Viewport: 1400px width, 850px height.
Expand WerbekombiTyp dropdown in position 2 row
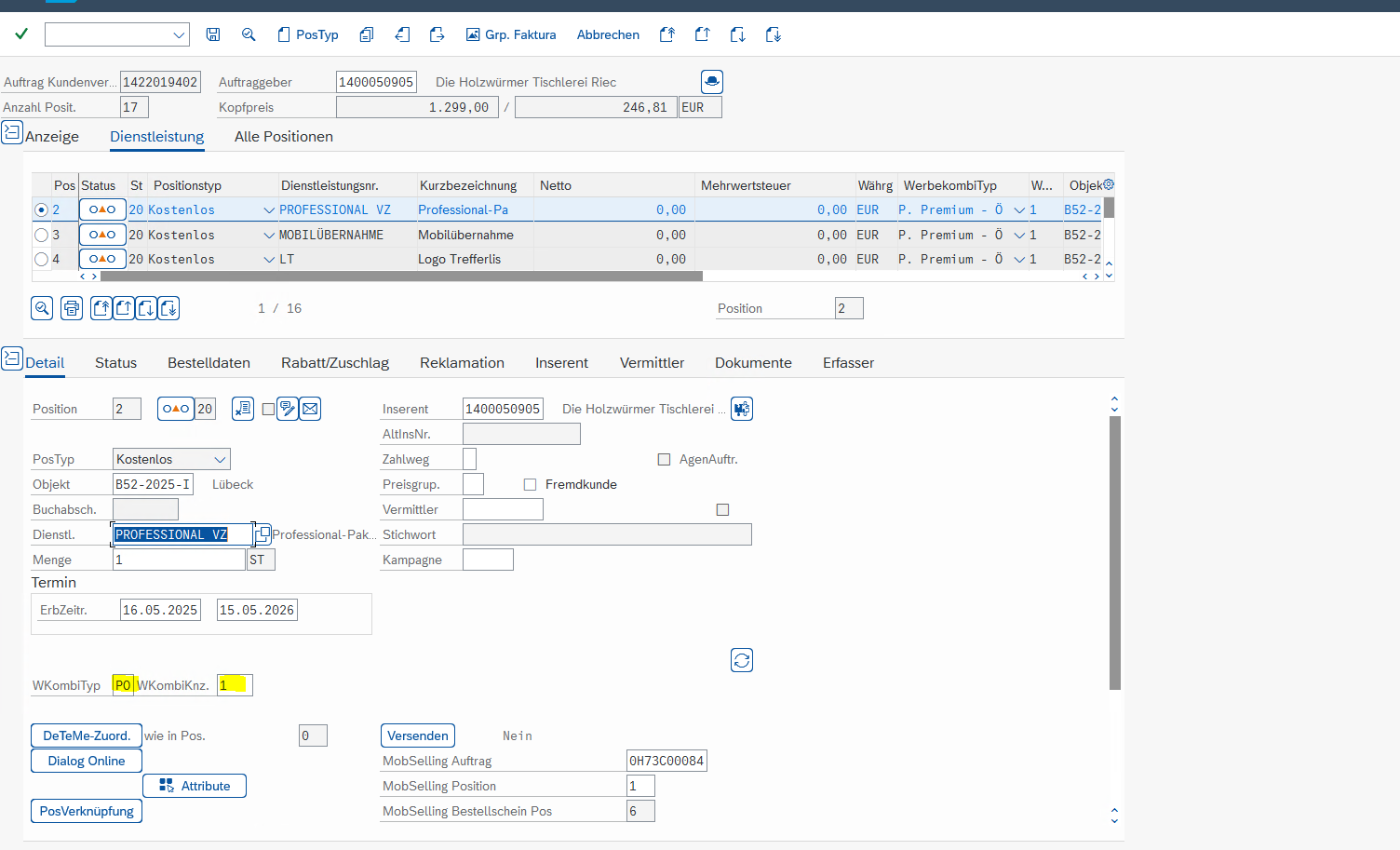click(1019, 210)
